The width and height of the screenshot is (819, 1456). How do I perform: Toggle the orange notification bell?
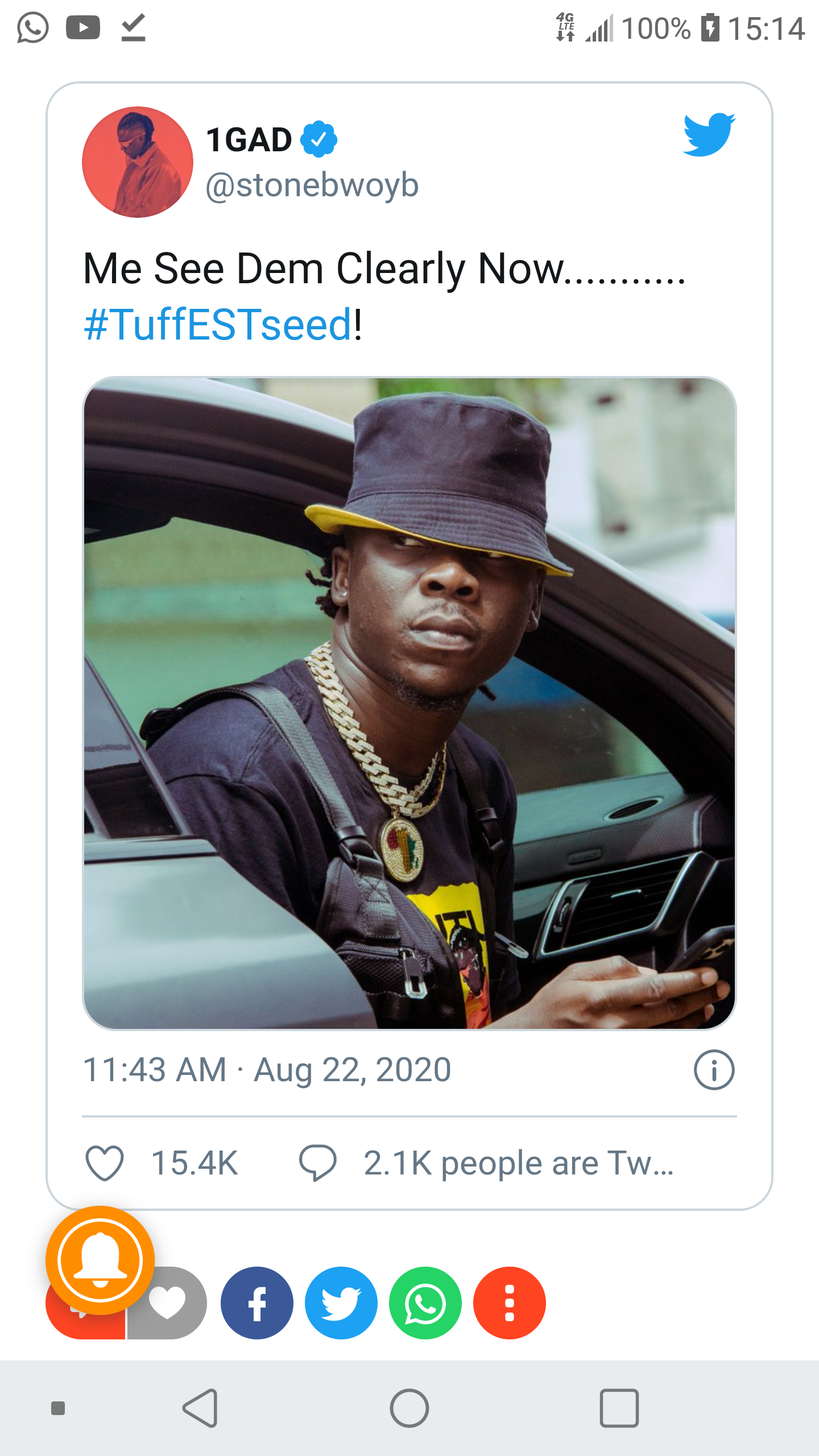click(100, 1260)
